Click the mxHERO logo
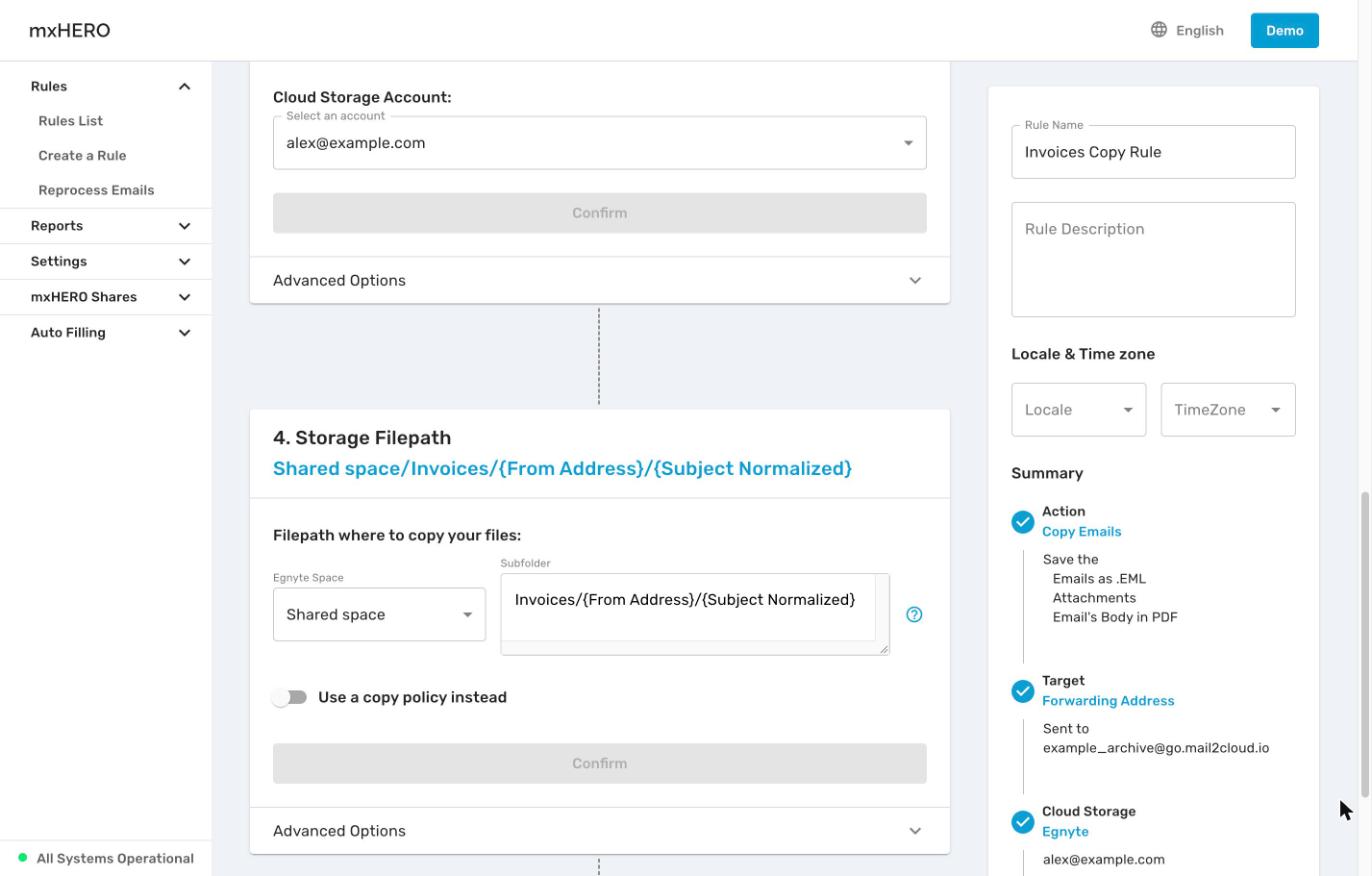The width and height of the screenshot is (1372, 876). click(x=70, y=30)
